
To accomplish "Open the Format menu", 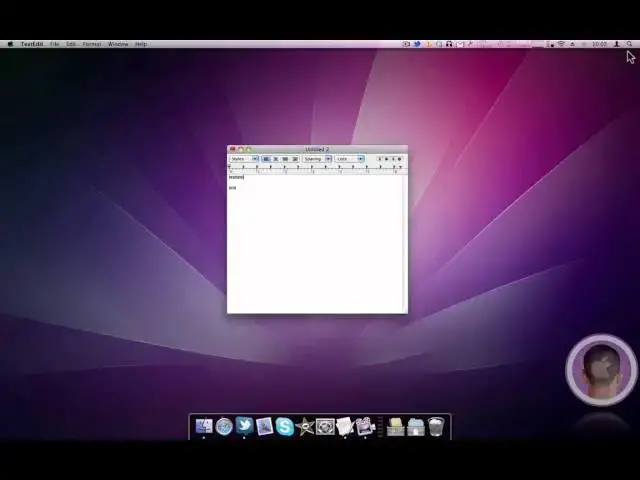I will click(92, 44).
